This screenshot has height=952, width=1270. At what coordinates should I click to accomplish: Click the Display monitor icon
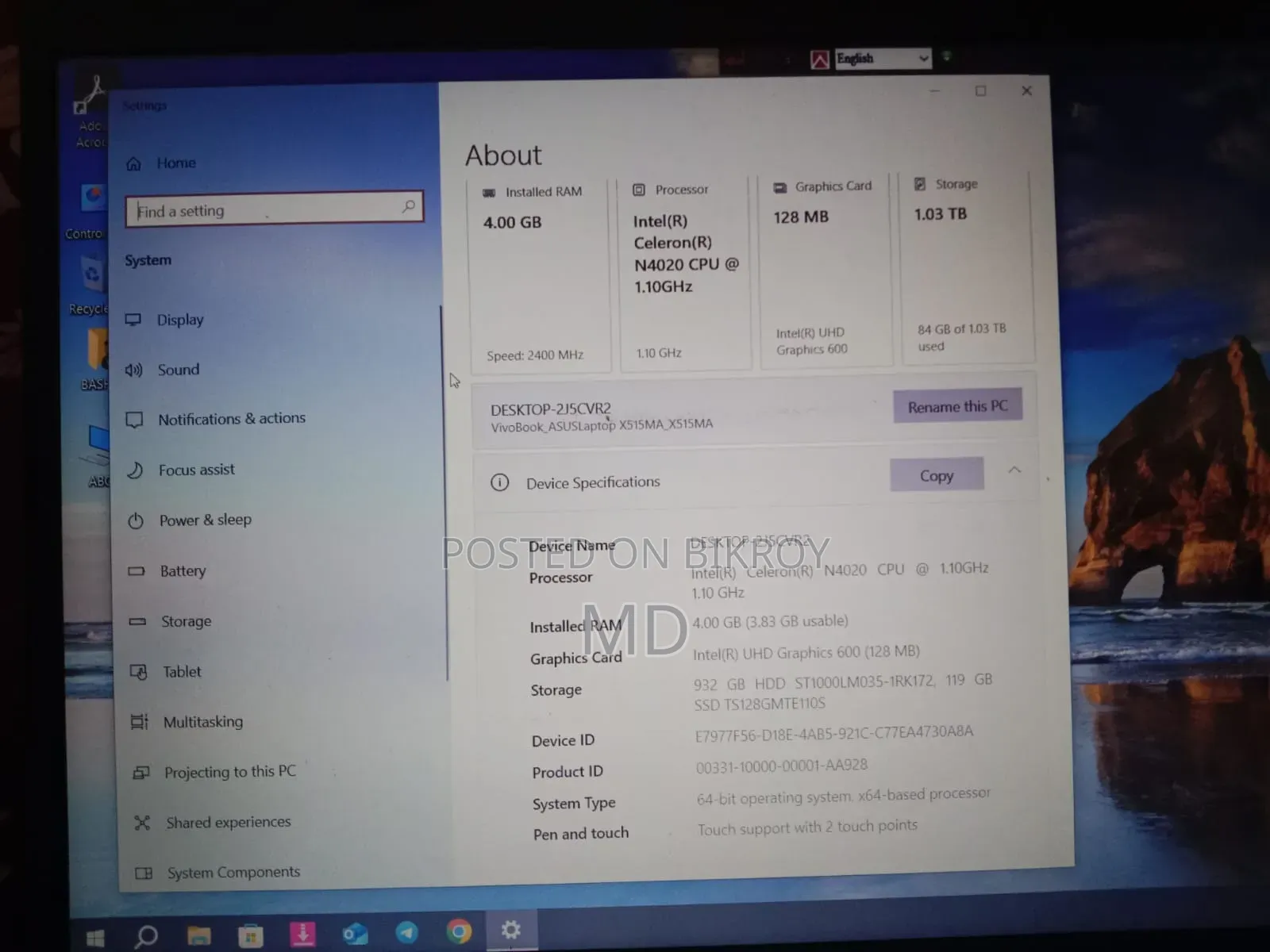(133, 320)
